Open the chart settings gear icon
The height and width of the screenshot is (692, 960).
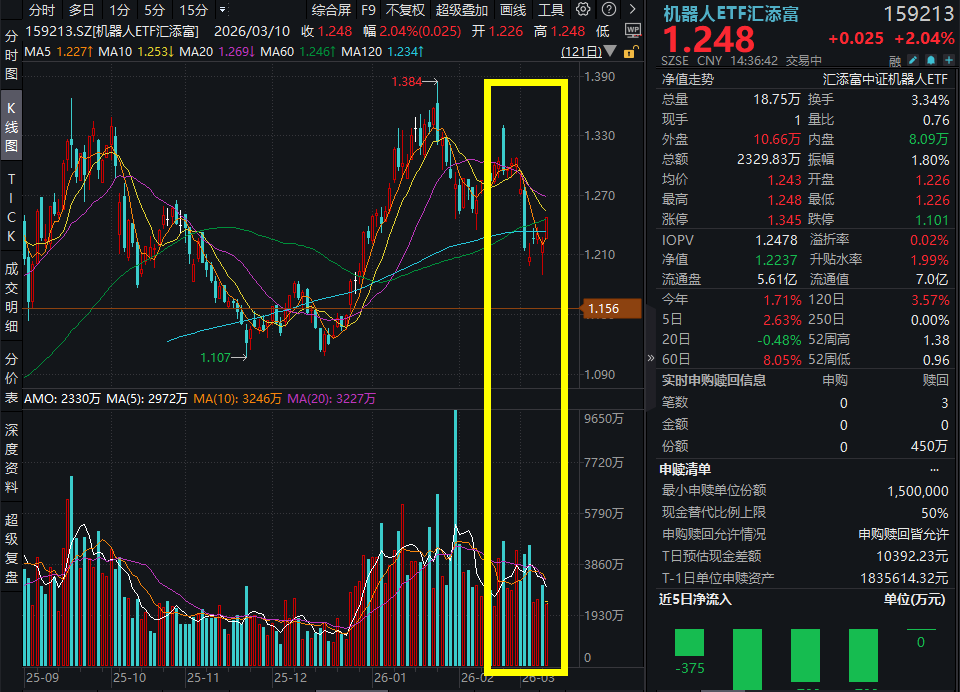583,11
